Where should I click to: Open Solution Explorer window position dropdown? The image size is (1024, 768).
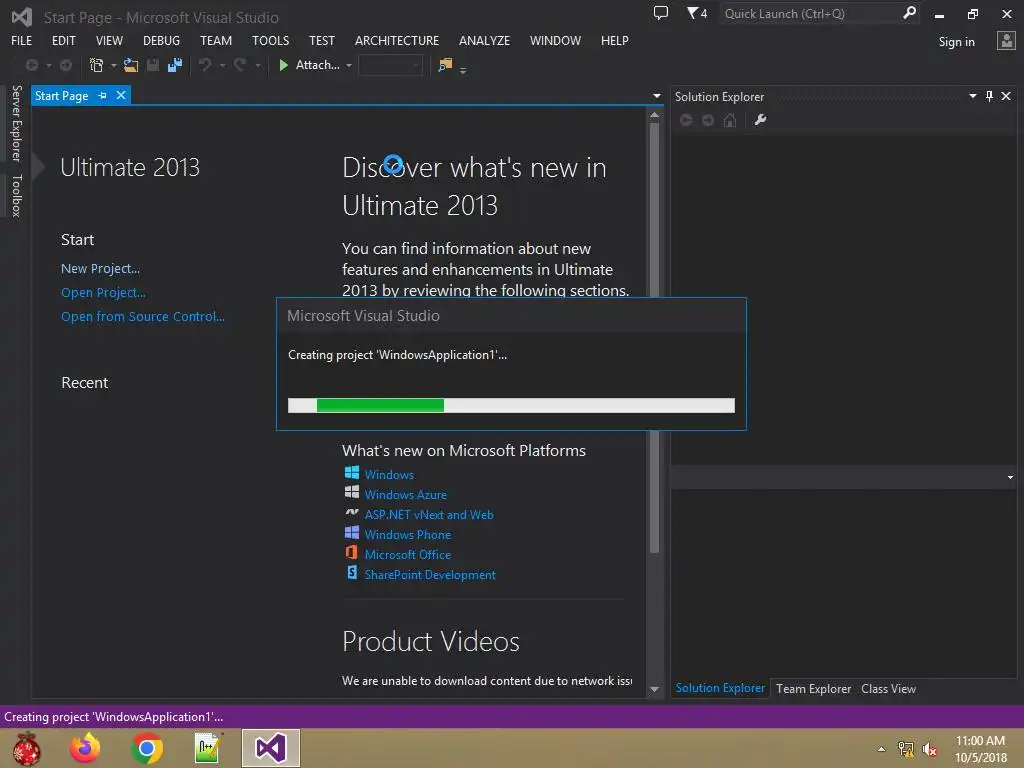972,96
